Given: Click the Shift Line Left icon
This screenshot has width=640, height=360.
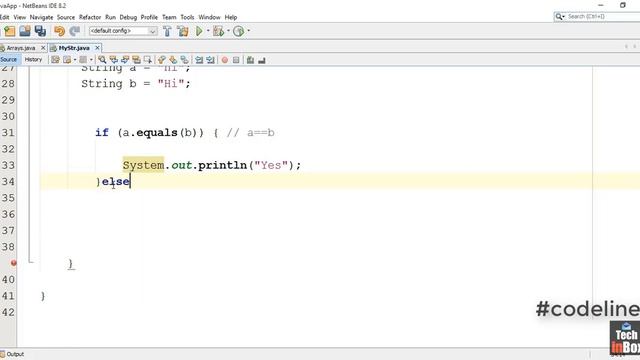Looking at the screenshot, I should (199, 60).
